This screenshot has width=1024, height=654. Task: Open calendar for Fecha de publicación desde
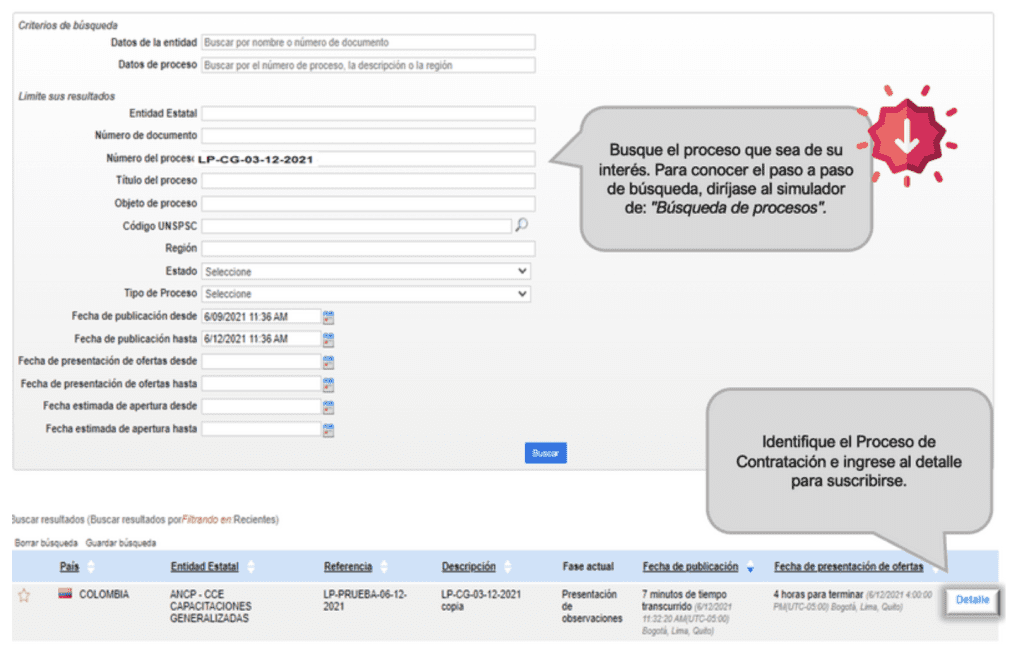click(328, 317)
